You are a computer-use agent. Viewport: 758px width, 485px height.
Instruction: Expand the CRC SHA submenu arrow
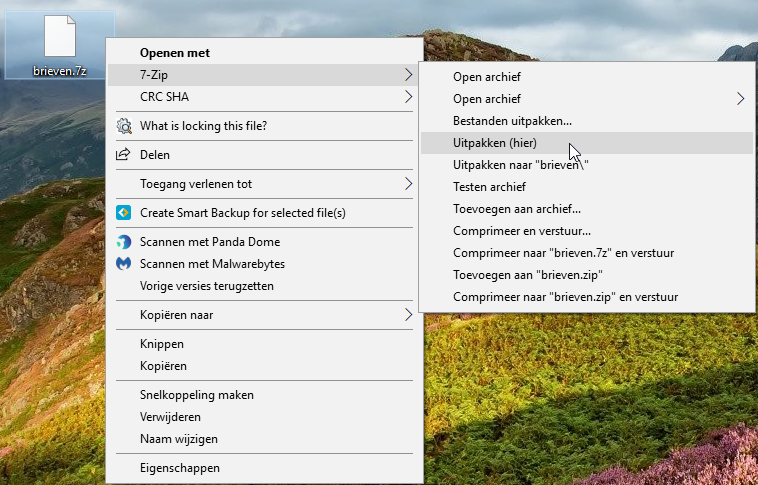[408, 97]
